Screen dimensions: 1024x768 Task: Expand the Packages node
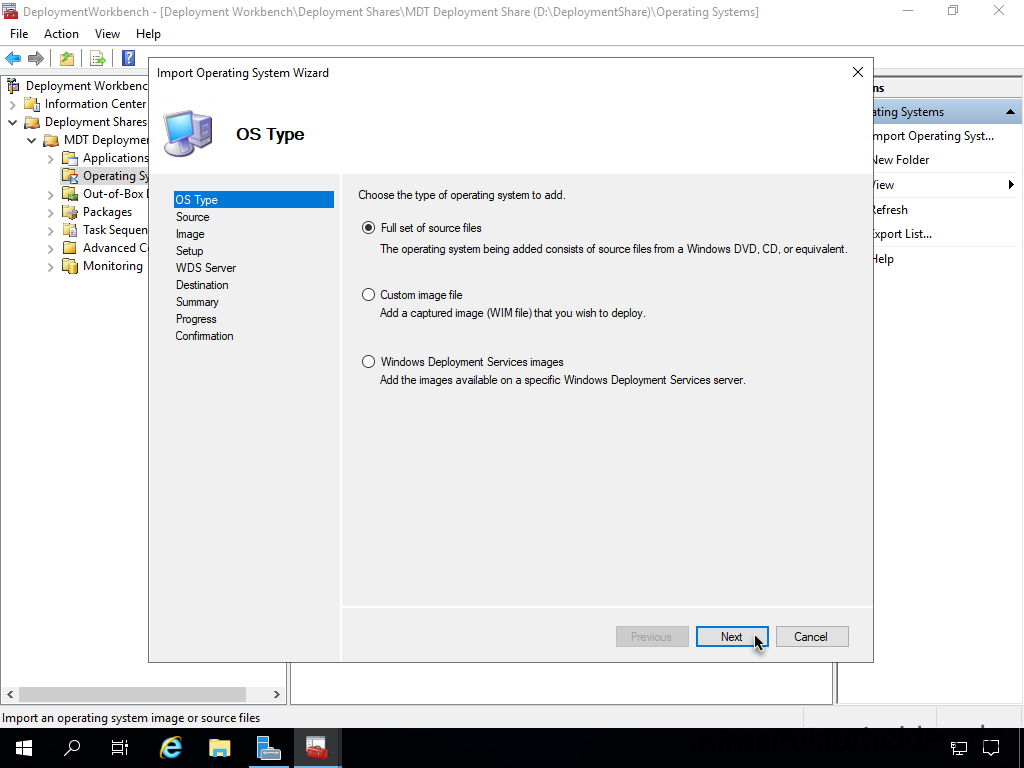(x=50, y=213)
